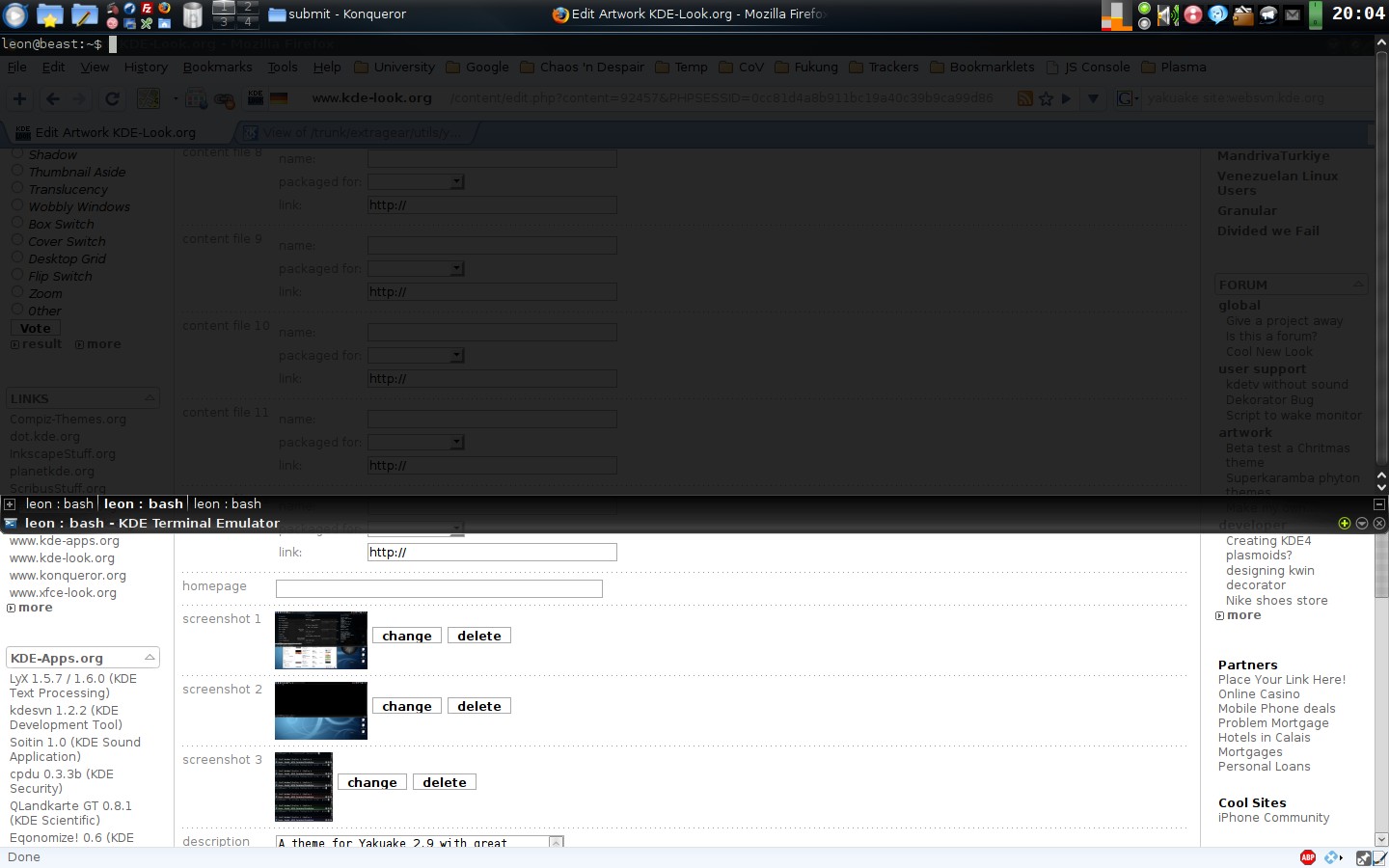Focus the visible link field containing http://

coord(492,553)
